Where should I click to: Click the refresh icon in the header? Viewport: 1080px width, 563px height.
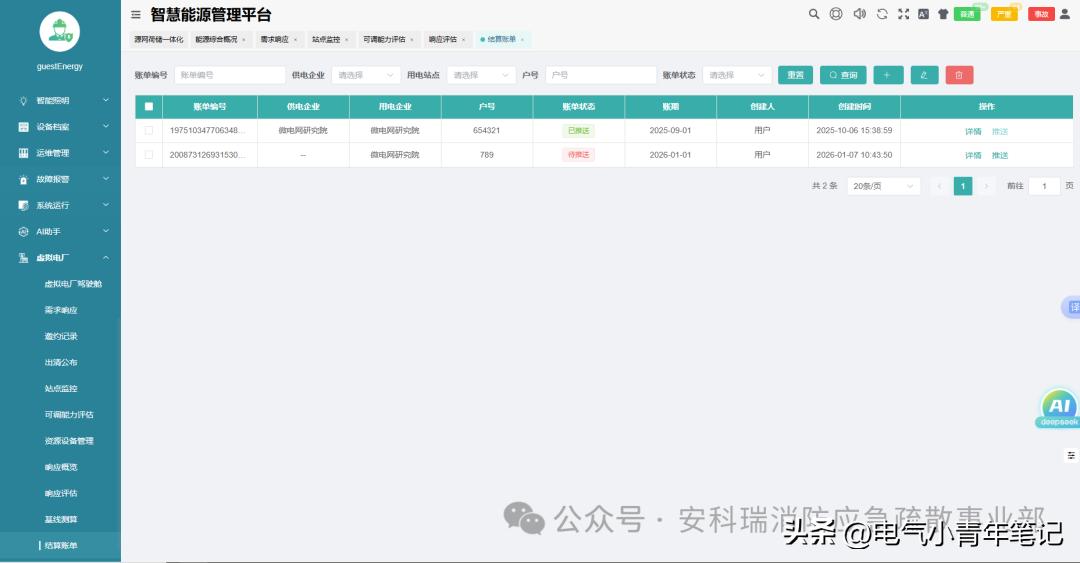click(882, 14)
